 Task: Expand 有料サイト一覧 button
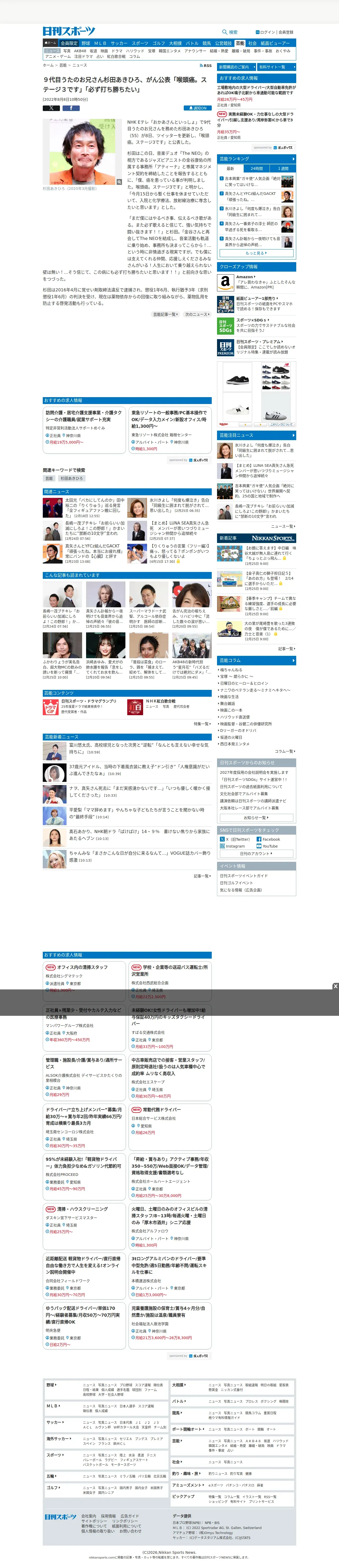point(277,67)
